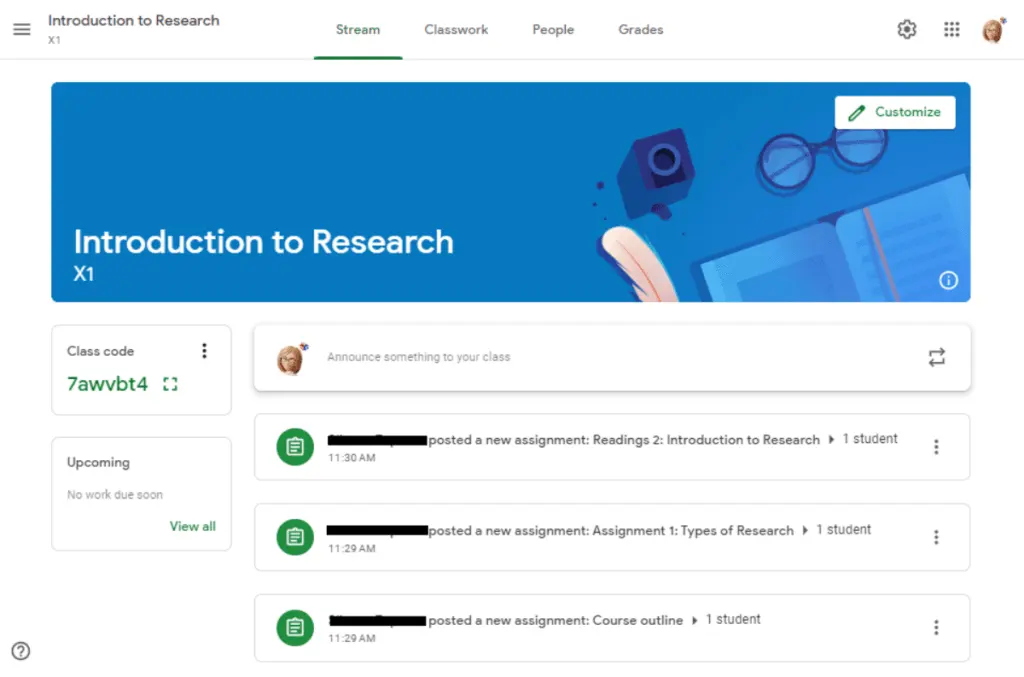Open class settings gear icon

[x=906, y=29]
